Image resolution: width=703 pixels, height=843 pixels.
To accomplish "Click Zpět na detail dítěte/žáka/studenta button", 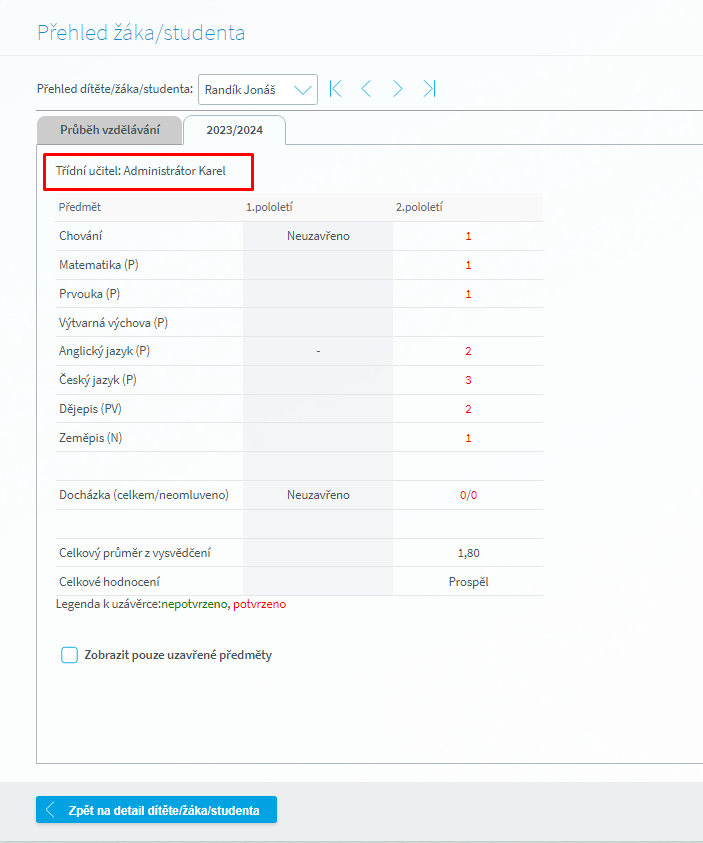I will coord(156,810).
